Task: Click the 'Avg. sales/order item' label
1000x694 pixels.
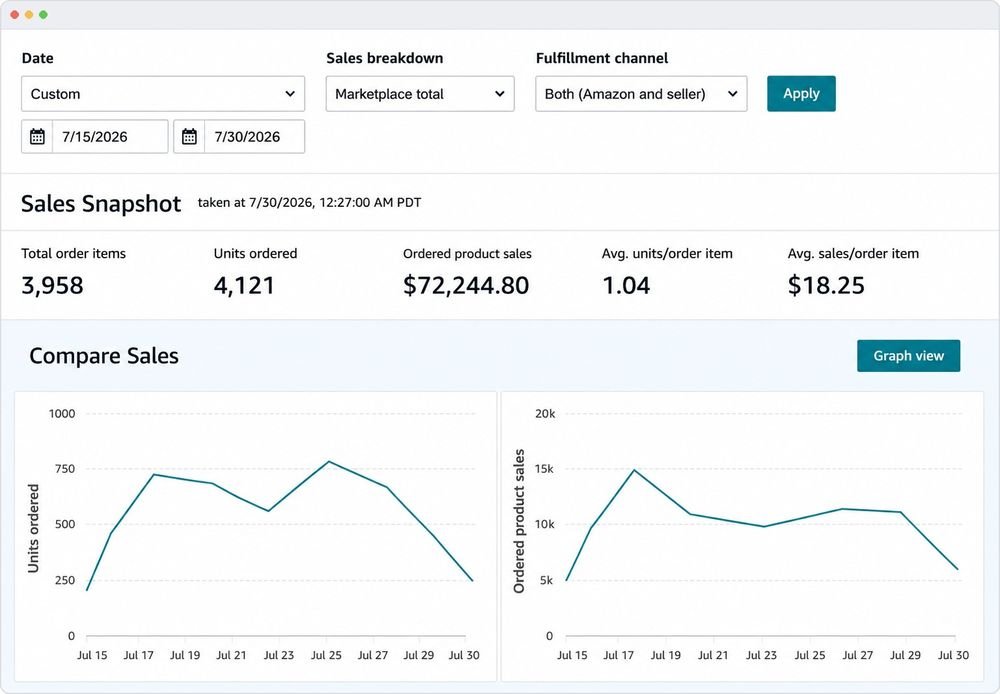Action: (x=853, y=253)
